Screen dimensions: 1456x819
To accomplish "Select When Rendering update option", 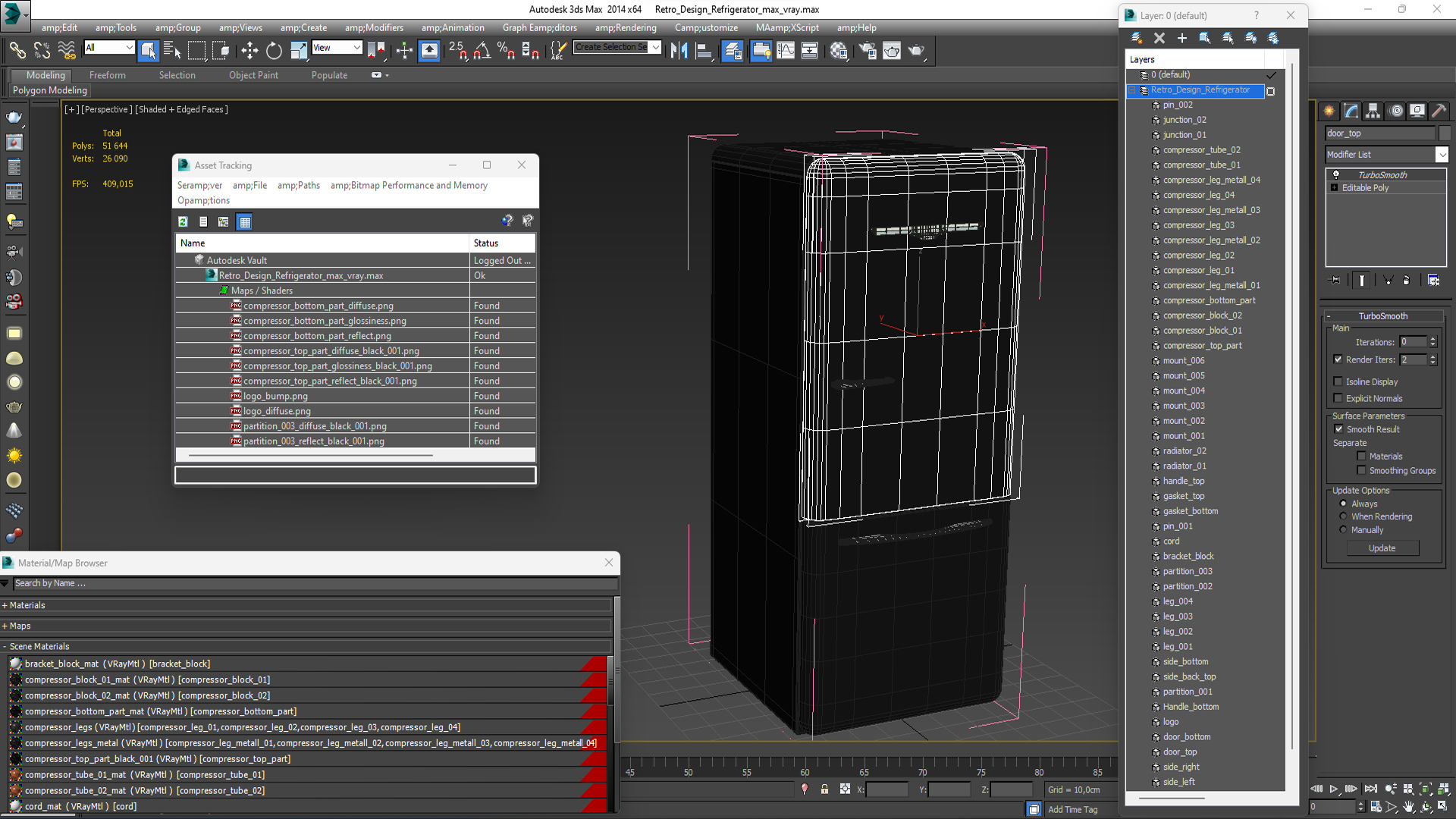I will coord(1343,516).
